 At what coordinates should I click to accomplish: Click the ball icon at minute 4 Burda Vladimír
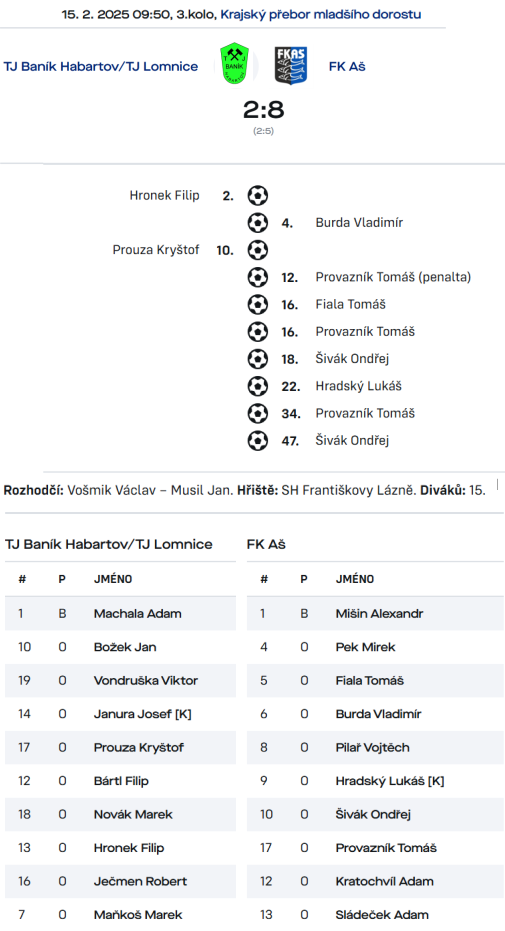[258, 223]
